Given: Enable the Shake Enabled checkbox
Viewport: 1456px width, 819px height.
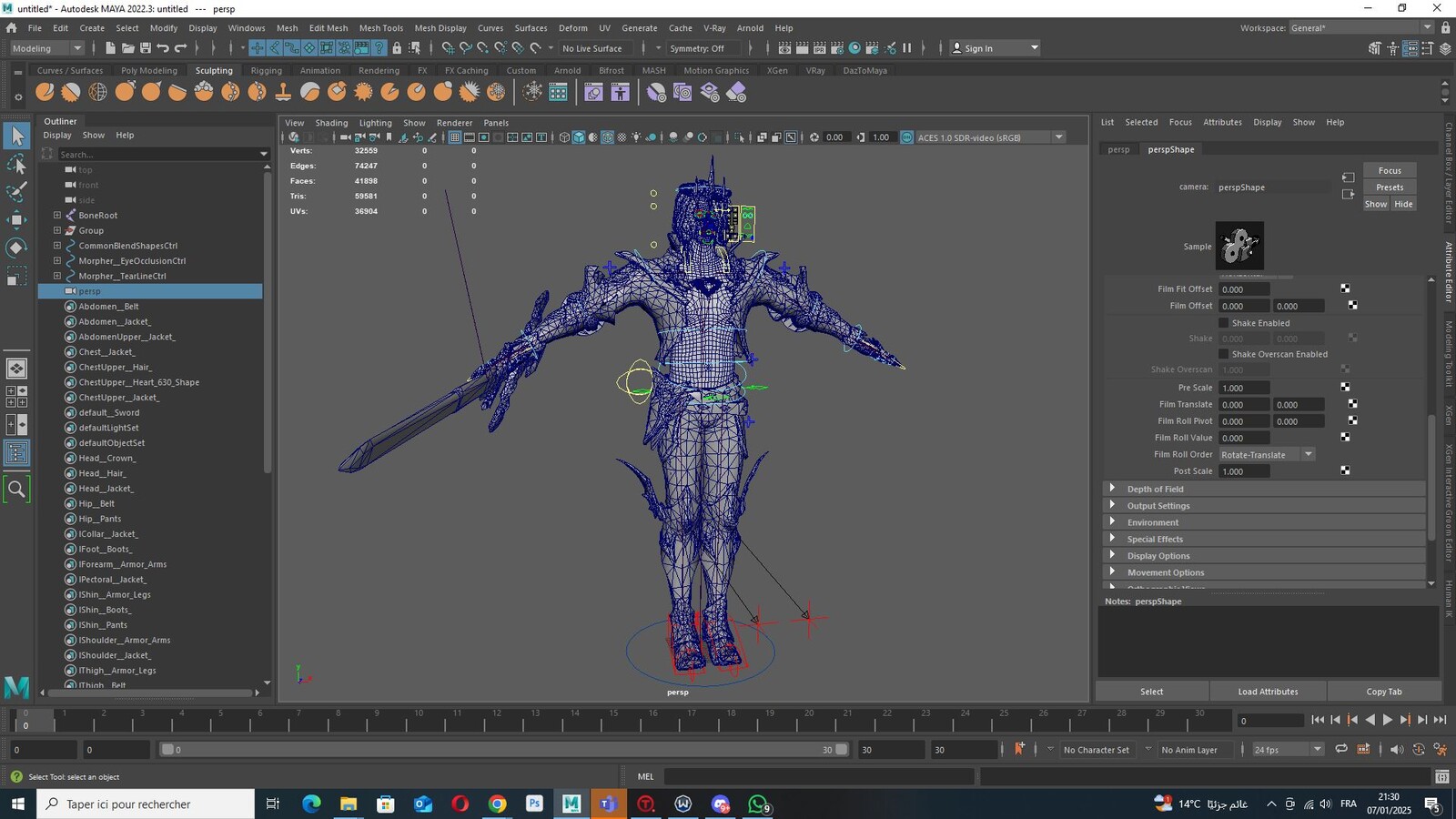Looking at the screenshot, I should pos(1224,323).
